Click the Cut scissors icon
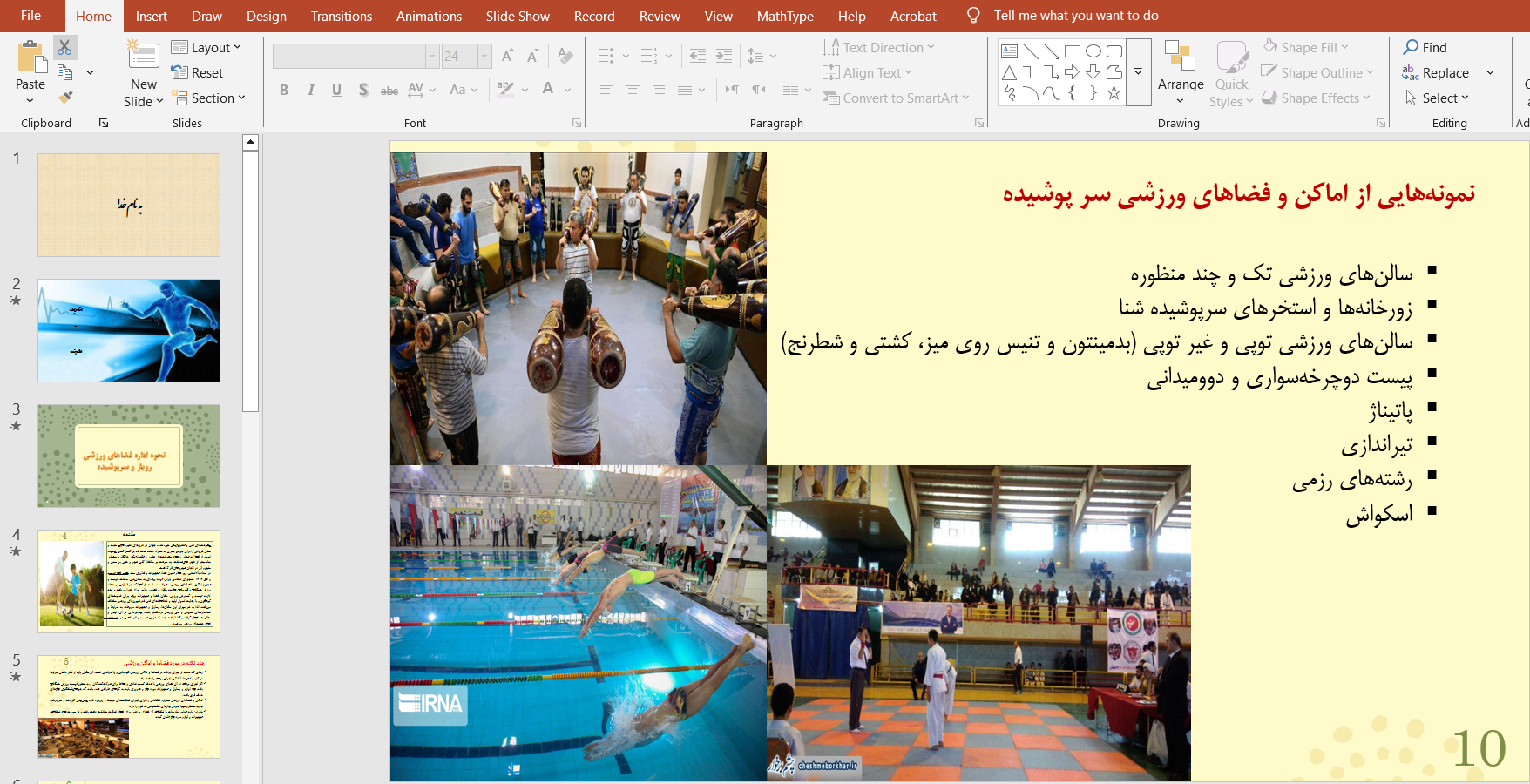This screenshot has width=1530, height=784. [65, 48]
